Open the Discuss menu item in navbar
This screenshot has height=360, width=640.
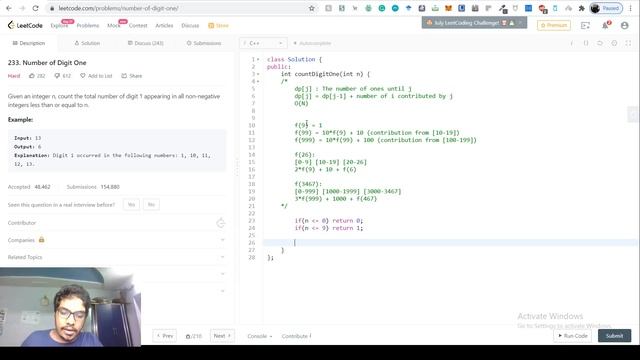click(x=190, y=25)
